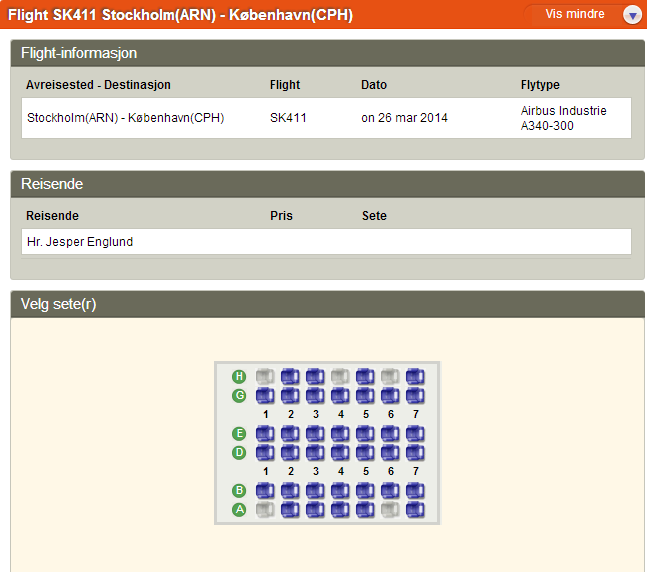Image resolution: width=647 pixels, height=572 pixels.
Task: Click the flight number SK411 cell
Action: click(288, 118)
